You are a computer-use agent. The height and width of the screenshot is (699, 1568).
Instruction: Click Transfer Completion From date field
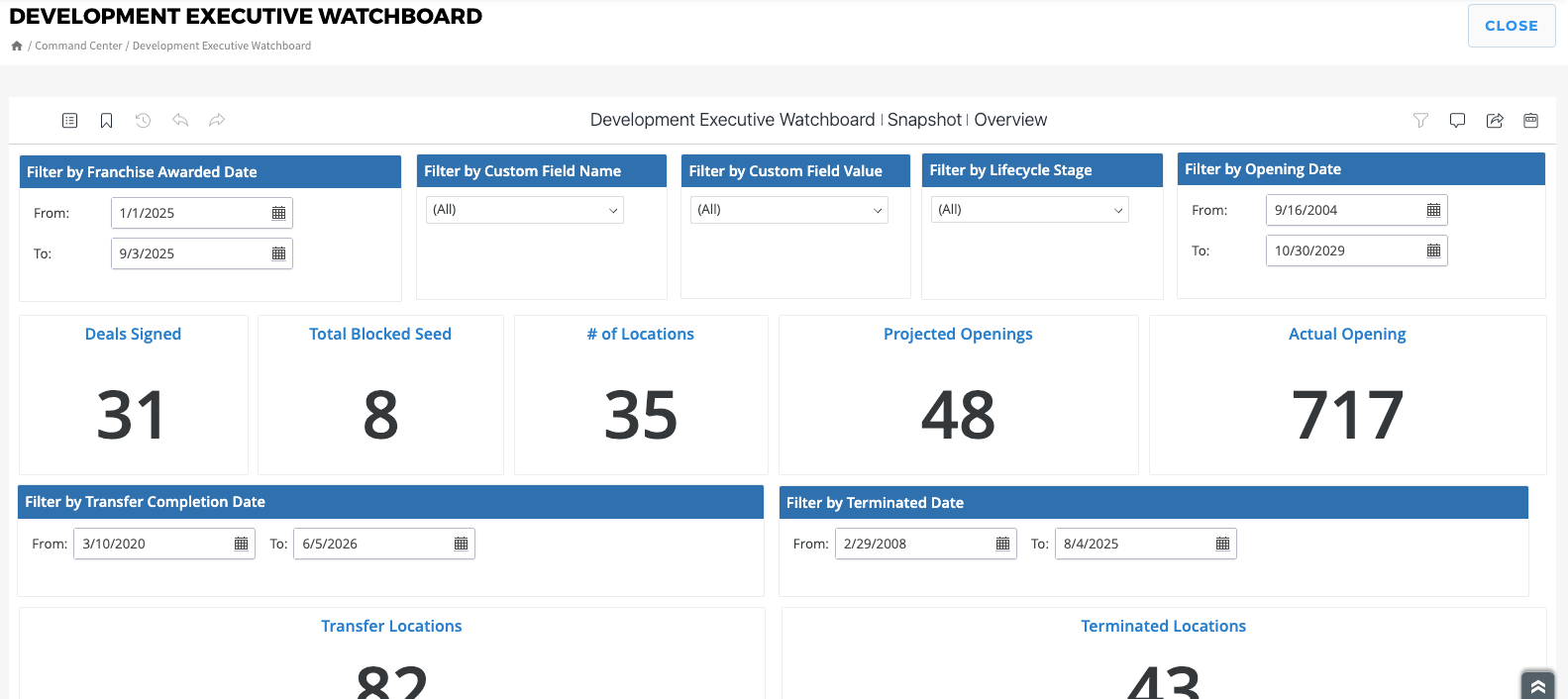tap(154, 544)
